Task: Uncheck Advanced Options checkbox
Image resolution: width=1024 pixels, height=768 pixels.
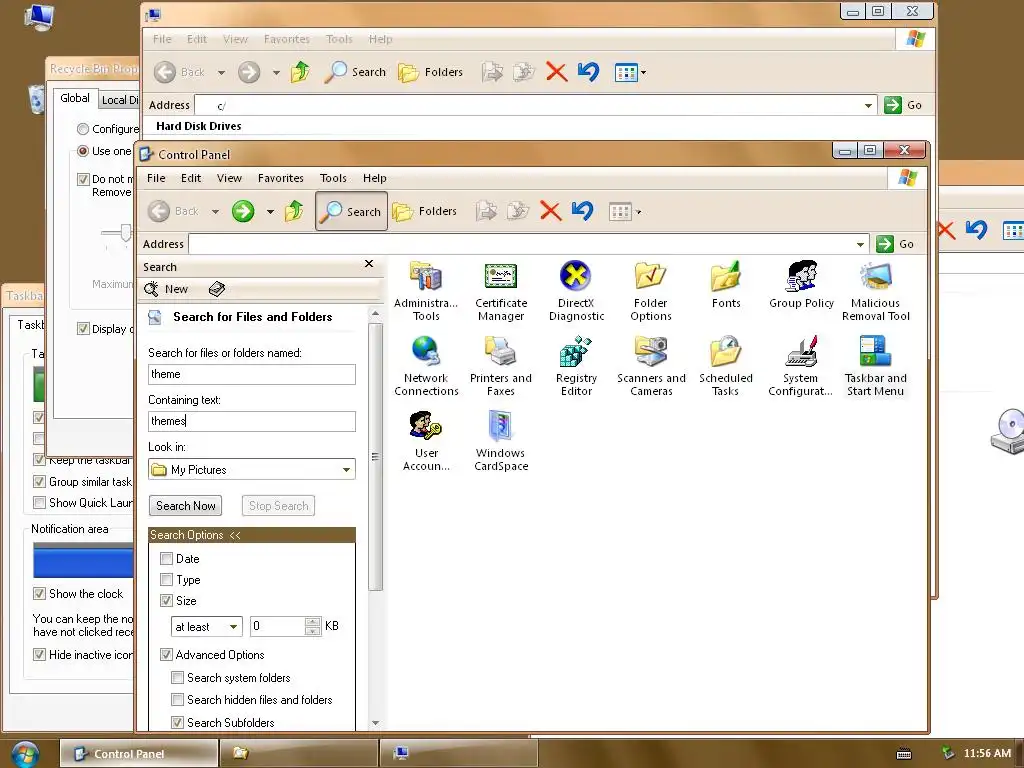Action: coord(167,654)
